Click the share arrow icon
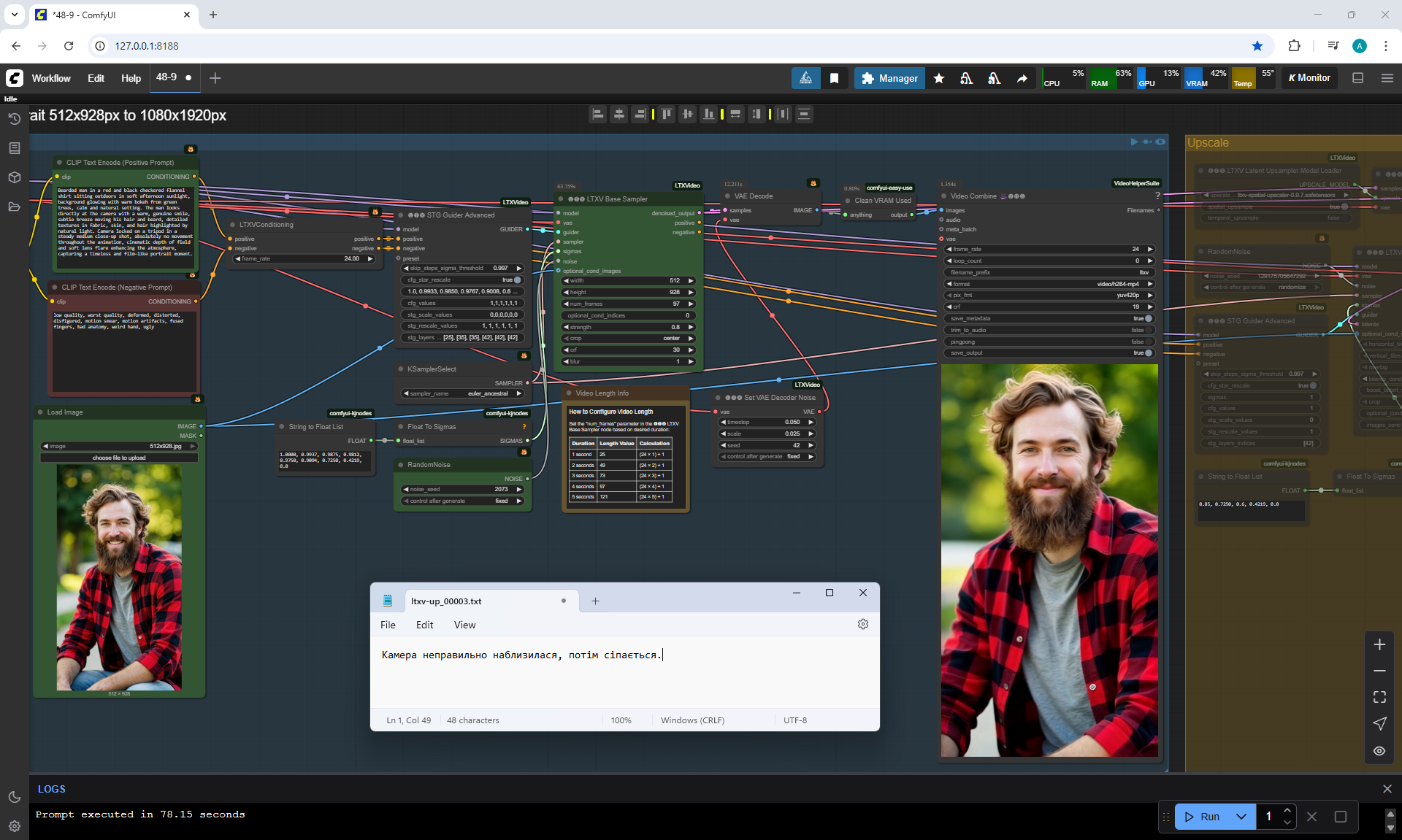Image resolution: width=1402 pixels, height=840 pixels. [x=1022, y=78]
